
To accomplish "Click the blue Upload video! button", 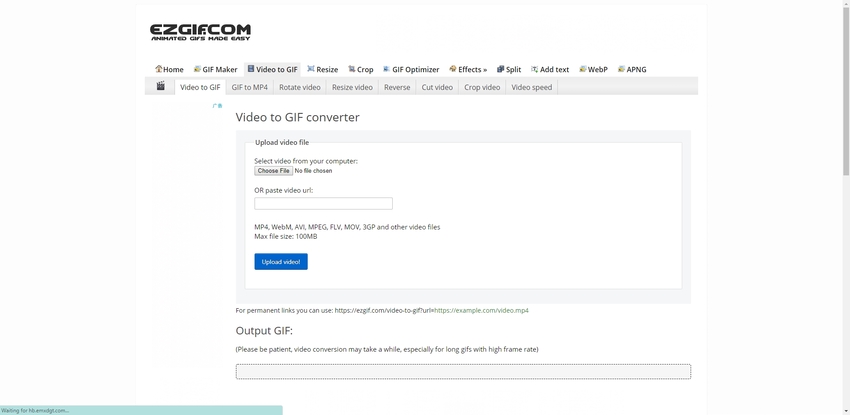I will (281, 262).
